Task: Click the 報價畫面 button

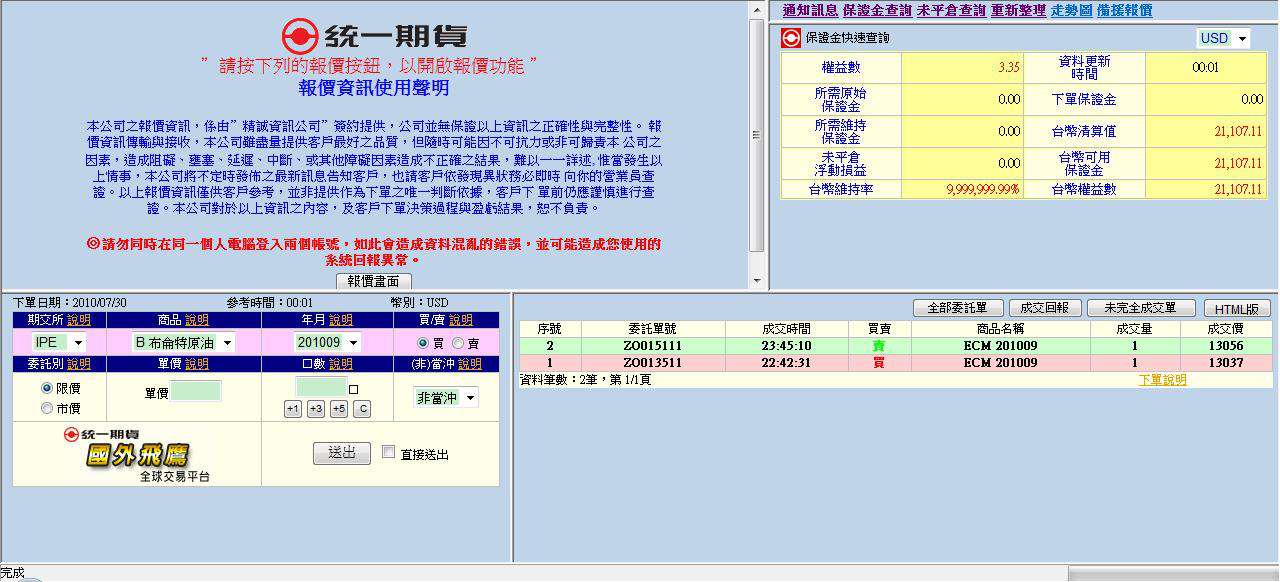Action: [x=373, y=281]
